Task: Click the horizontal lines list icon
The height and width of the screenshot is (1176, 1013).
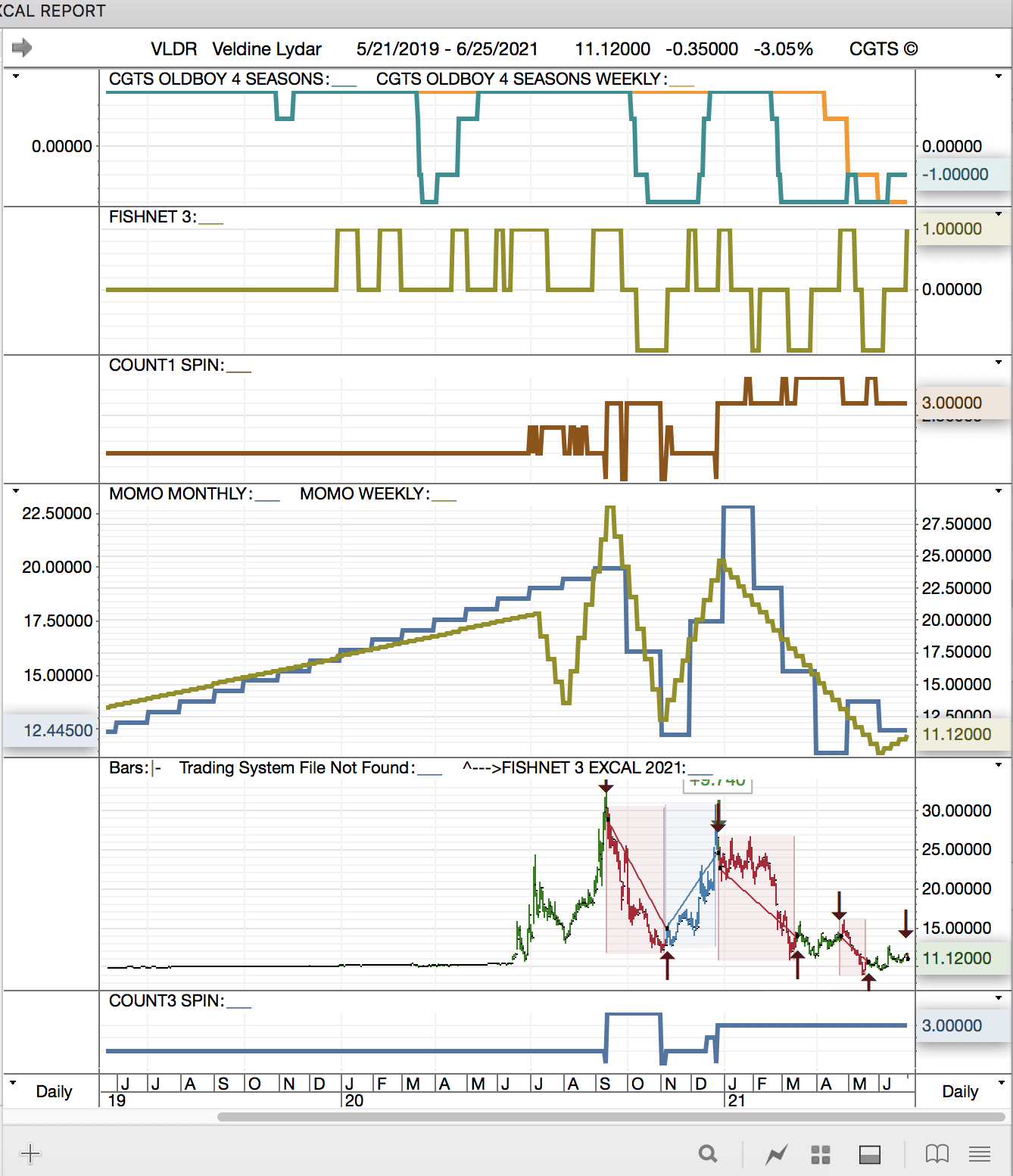Action: coord(980,1154)
